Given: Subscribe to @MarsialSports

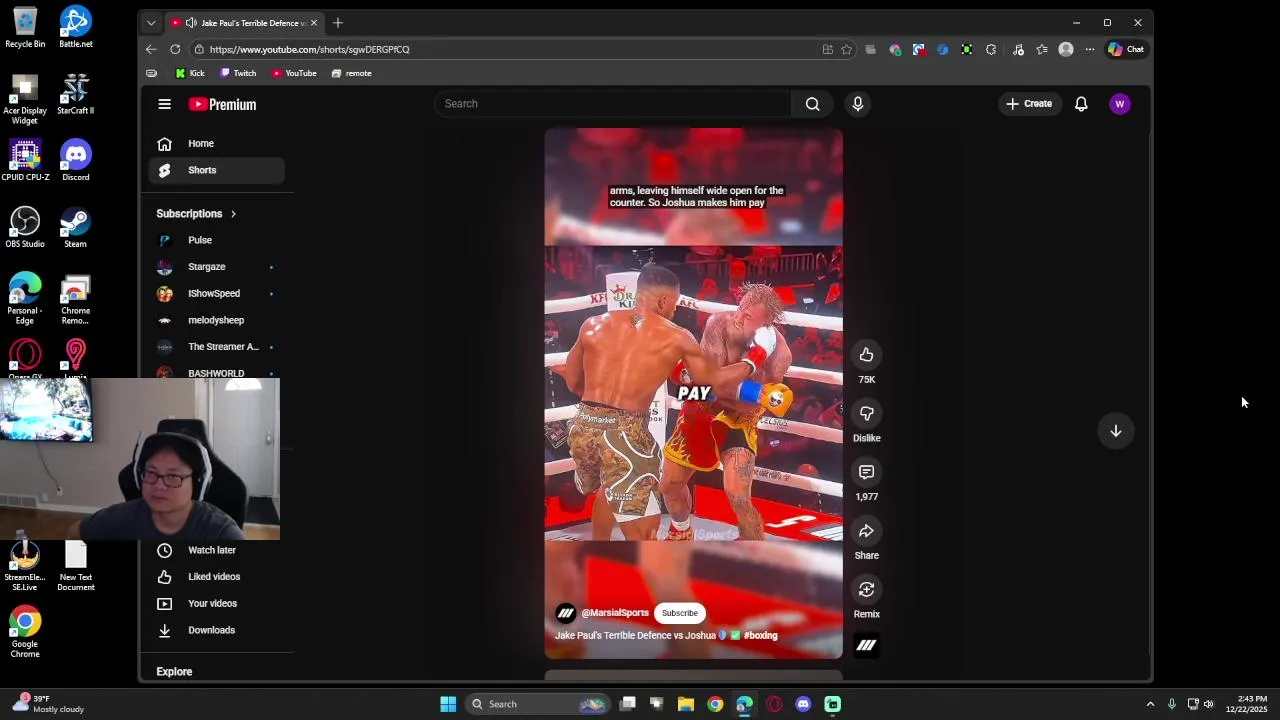Looking at the screenshot, I should (679, 613).
